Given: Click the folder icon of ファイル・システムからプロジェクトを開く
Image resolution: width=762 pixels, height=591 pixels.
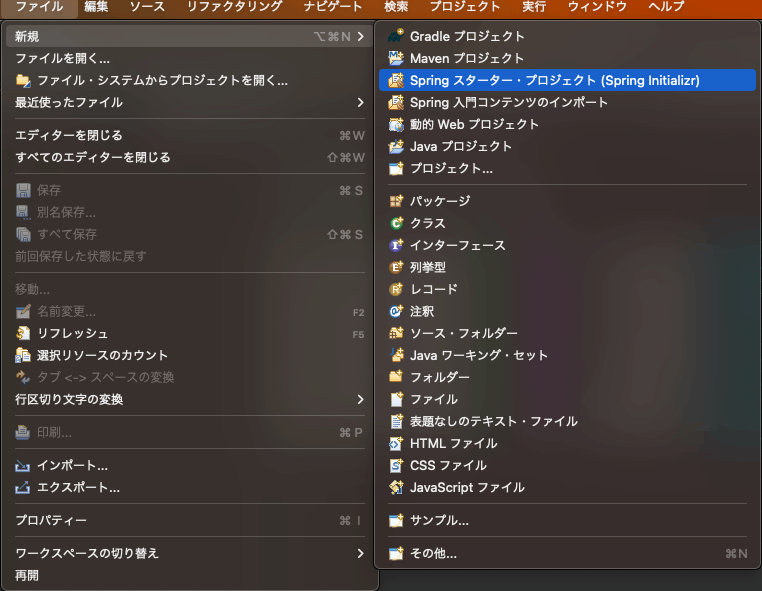Looking at the screenshot, I should point(23,80).
